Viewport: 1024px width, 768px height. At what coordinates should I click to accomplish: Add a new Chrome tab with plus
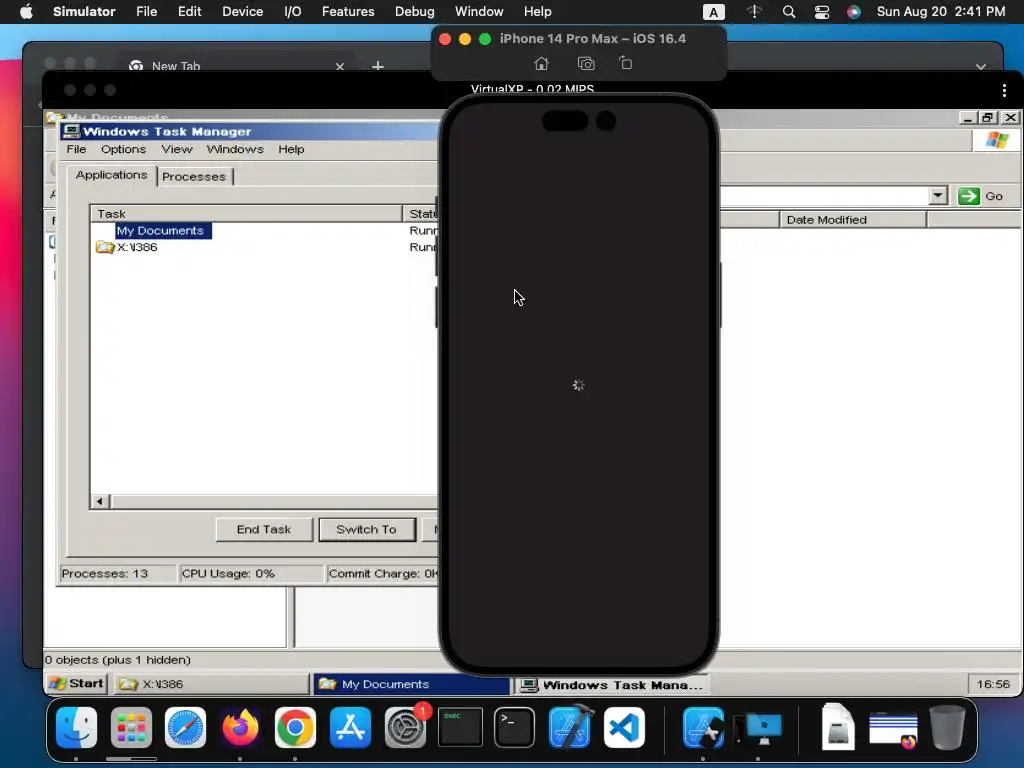pos(377,67)
